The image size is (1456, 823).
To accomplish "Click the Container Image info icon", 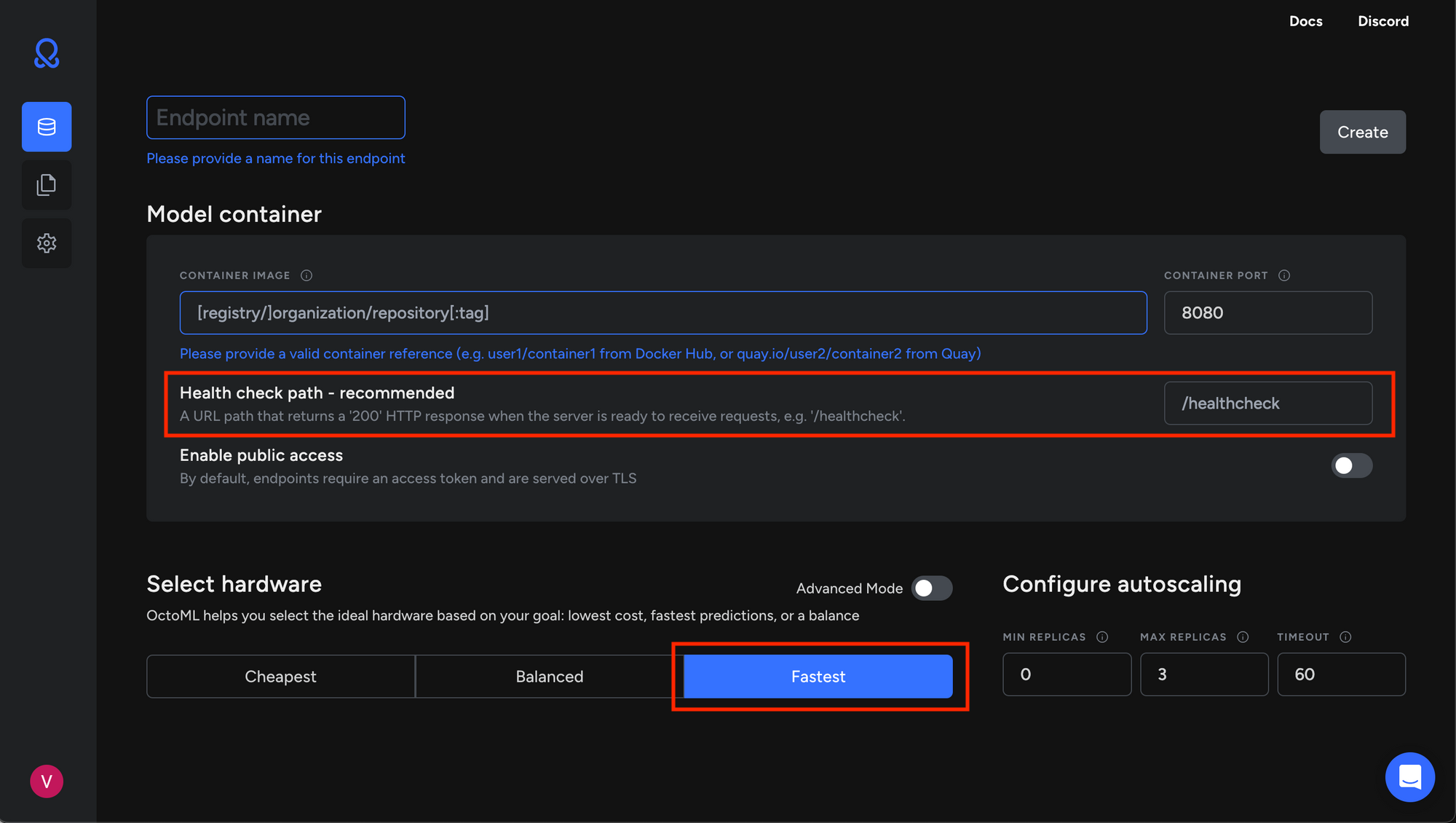I will tap(306, 275).
